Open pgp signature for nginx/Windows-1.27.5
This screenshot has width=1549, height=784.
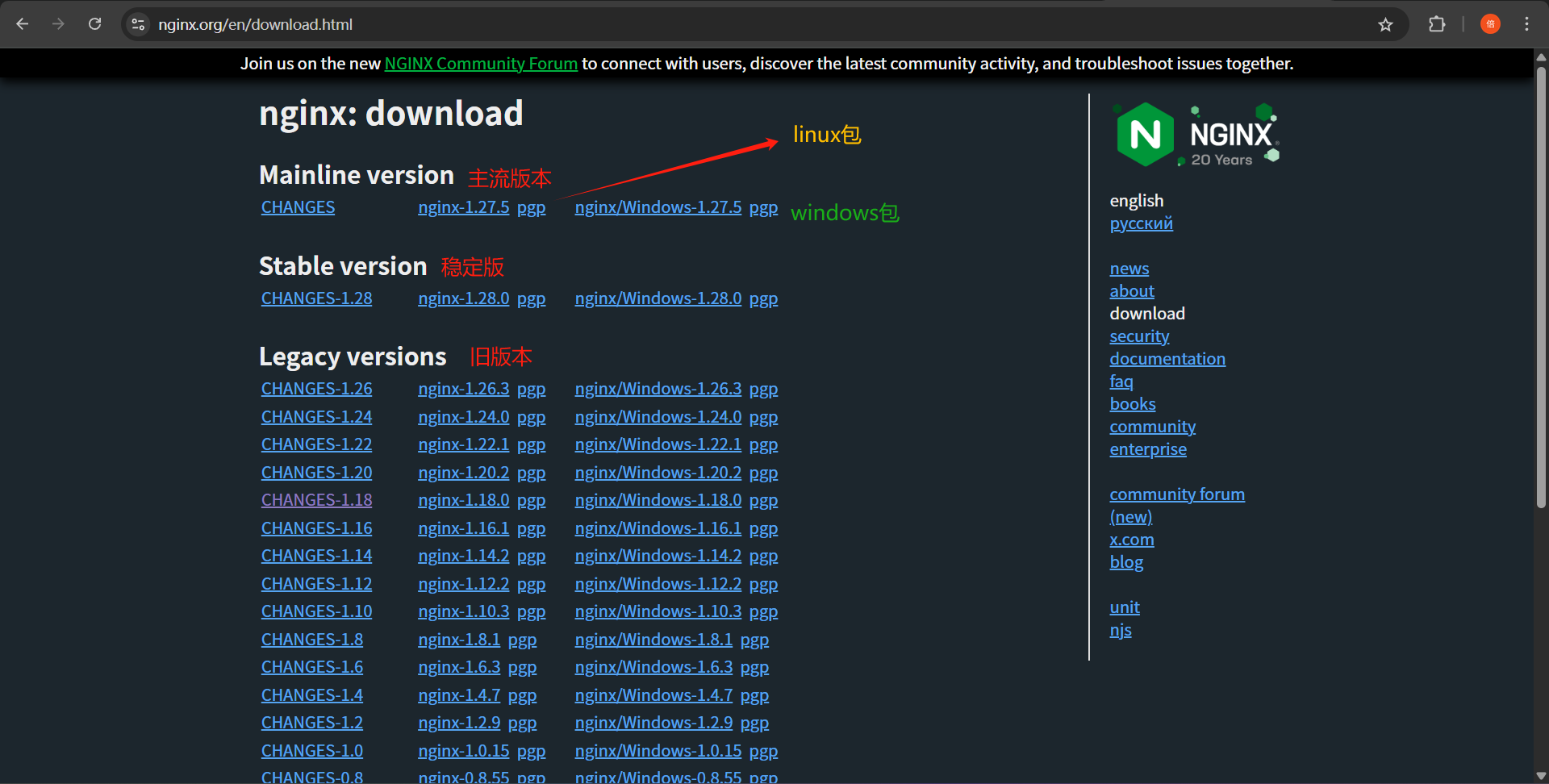[764, 208]
